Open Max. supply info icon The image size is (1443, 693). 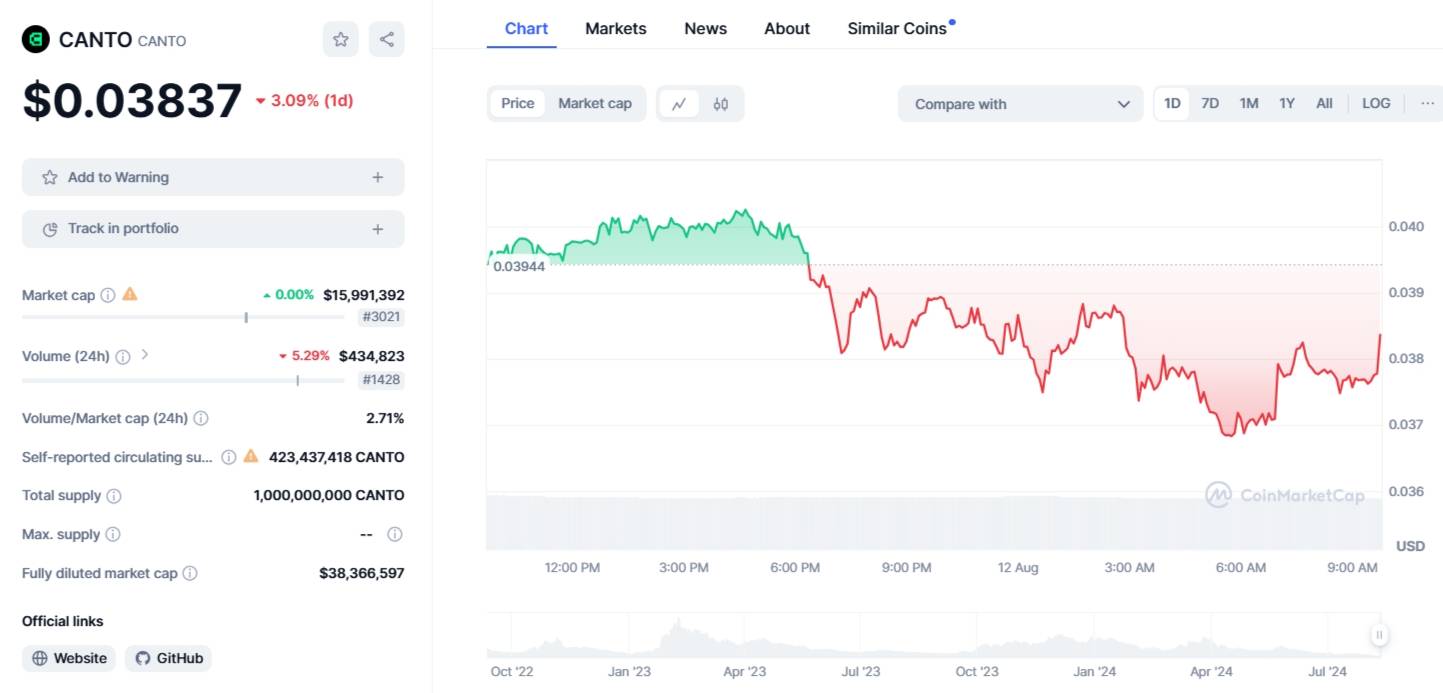tap(113, 534)
